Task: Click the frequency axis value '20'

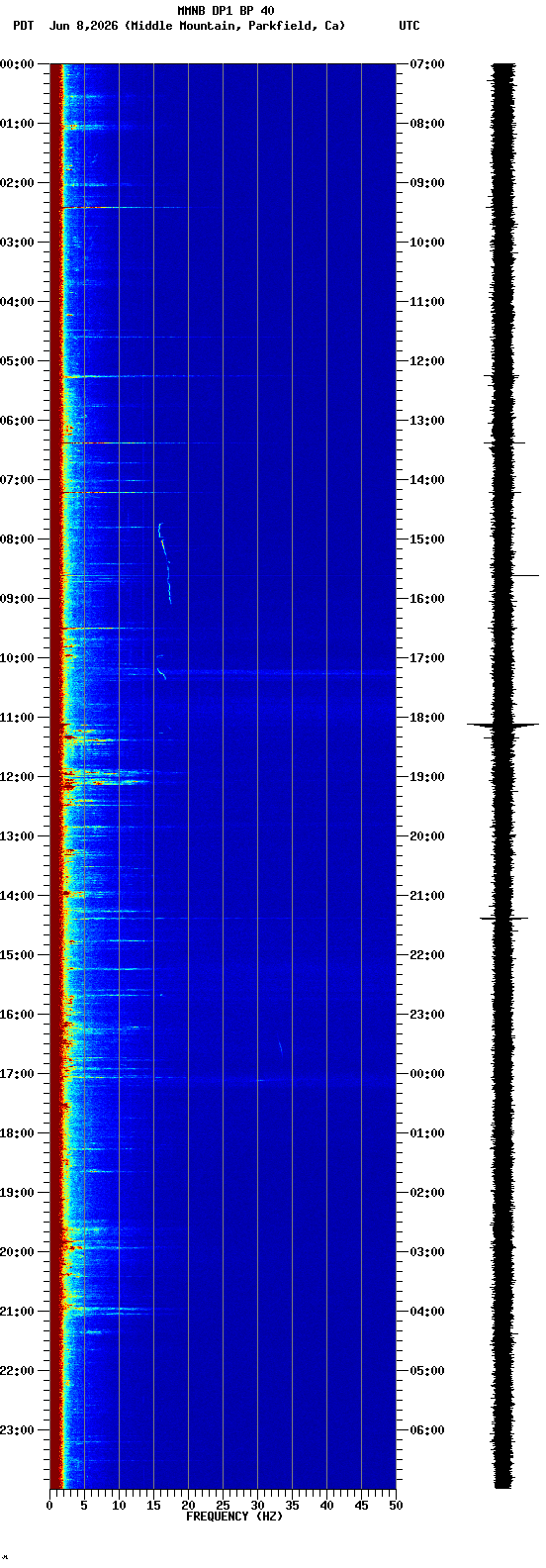Action: pos(188,1506)
